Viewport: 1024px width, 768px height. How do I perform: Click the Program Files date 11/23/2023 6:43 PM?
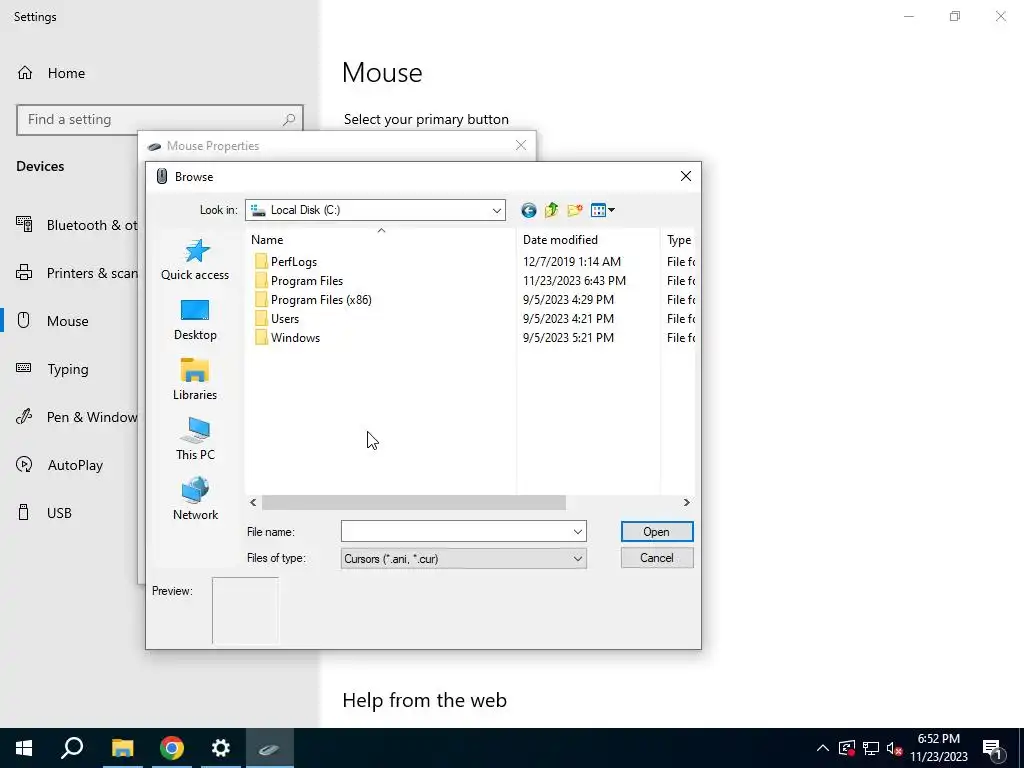click(x=574, y=281)
